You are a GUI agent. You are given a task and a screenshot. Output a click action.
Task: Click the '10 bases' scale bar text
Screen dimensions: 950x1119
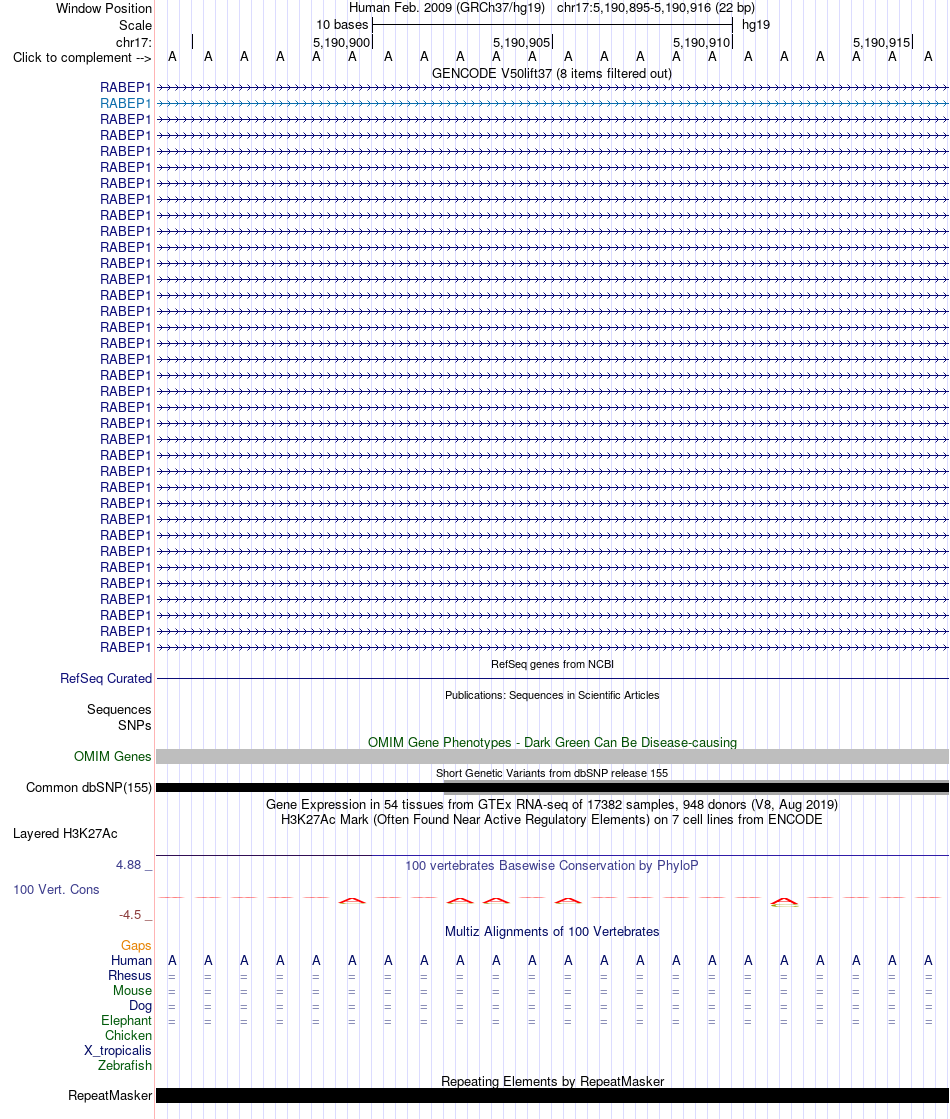pyautogui.click(x=343, y=25)
